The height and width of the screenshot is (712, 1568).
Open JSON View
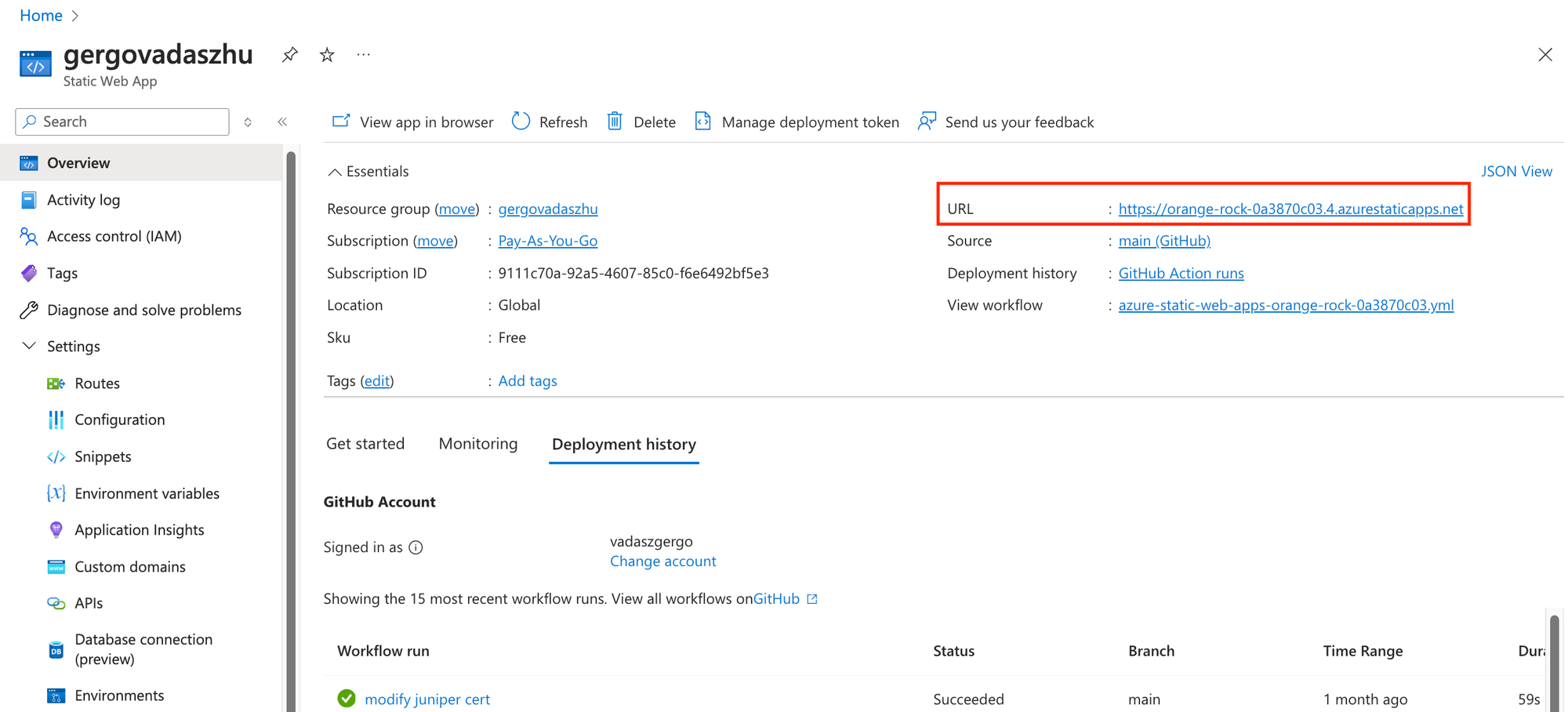(1515, 171)
